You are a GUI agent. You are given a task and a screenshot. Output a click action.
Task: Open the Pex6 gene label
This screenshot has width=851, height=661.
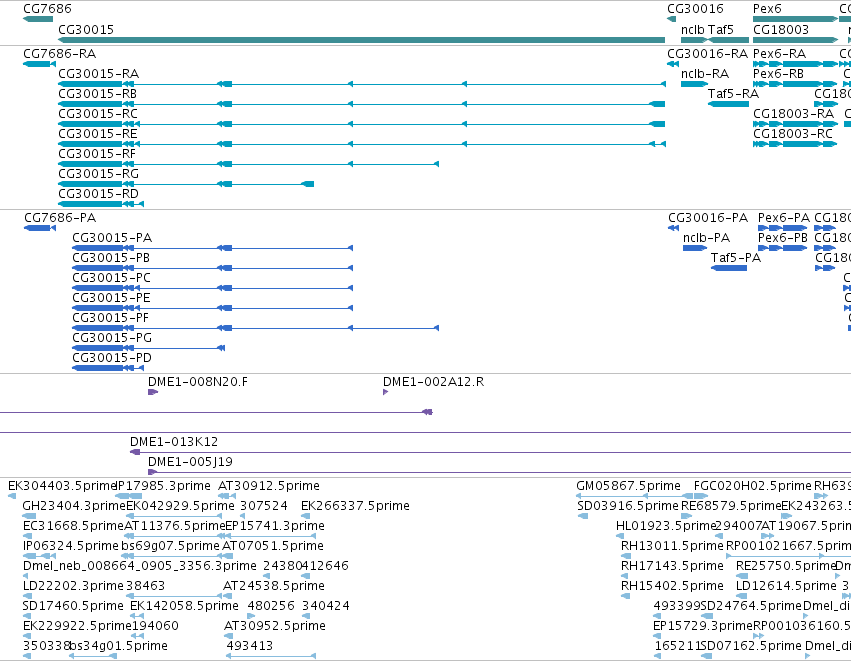coord(767,9)
